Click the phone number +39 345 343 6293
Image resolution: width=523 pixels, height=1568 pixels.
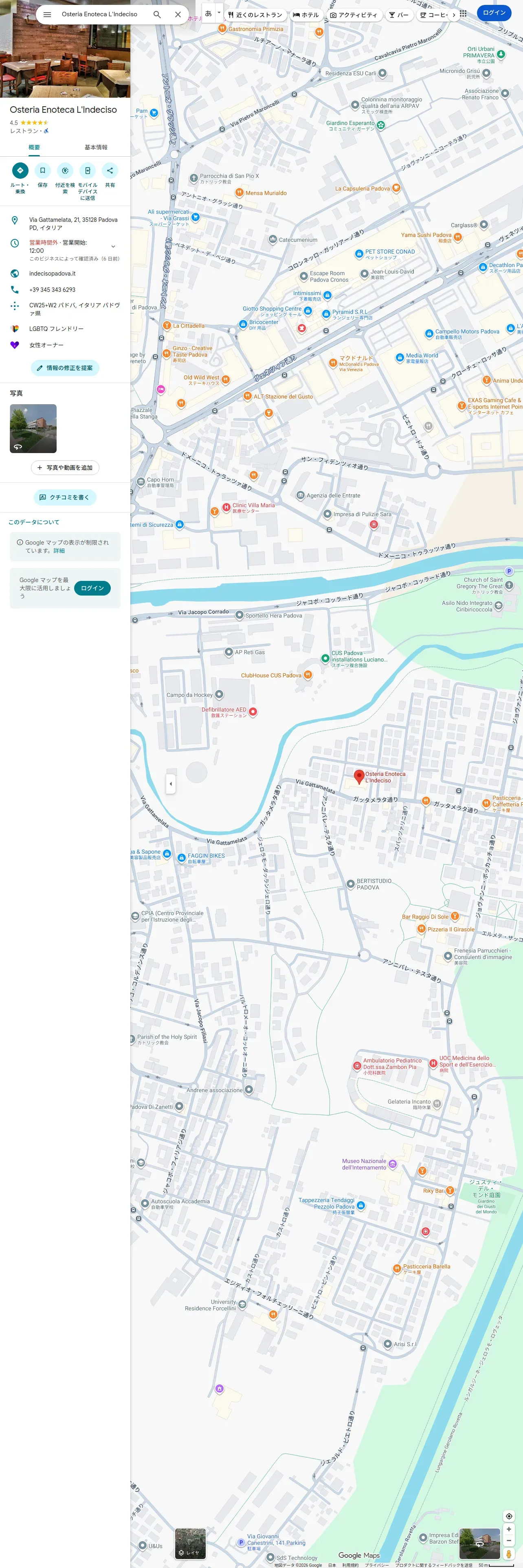click(65, 290)
